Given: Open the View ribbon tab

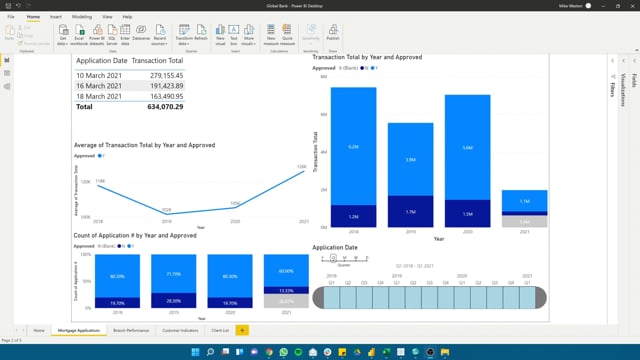Looking at the screenshot, I should click(x=107, y=17).
